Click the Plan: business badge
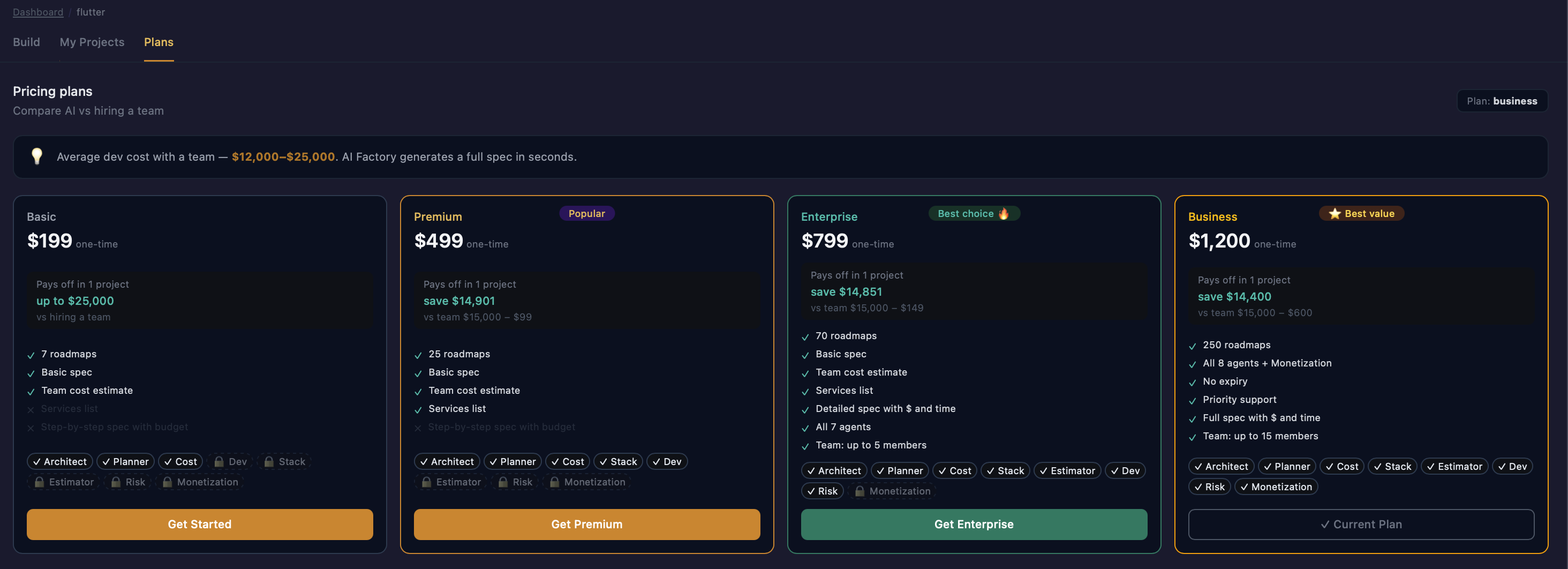The image size is (1568, 569). (x=1502, y=101)
